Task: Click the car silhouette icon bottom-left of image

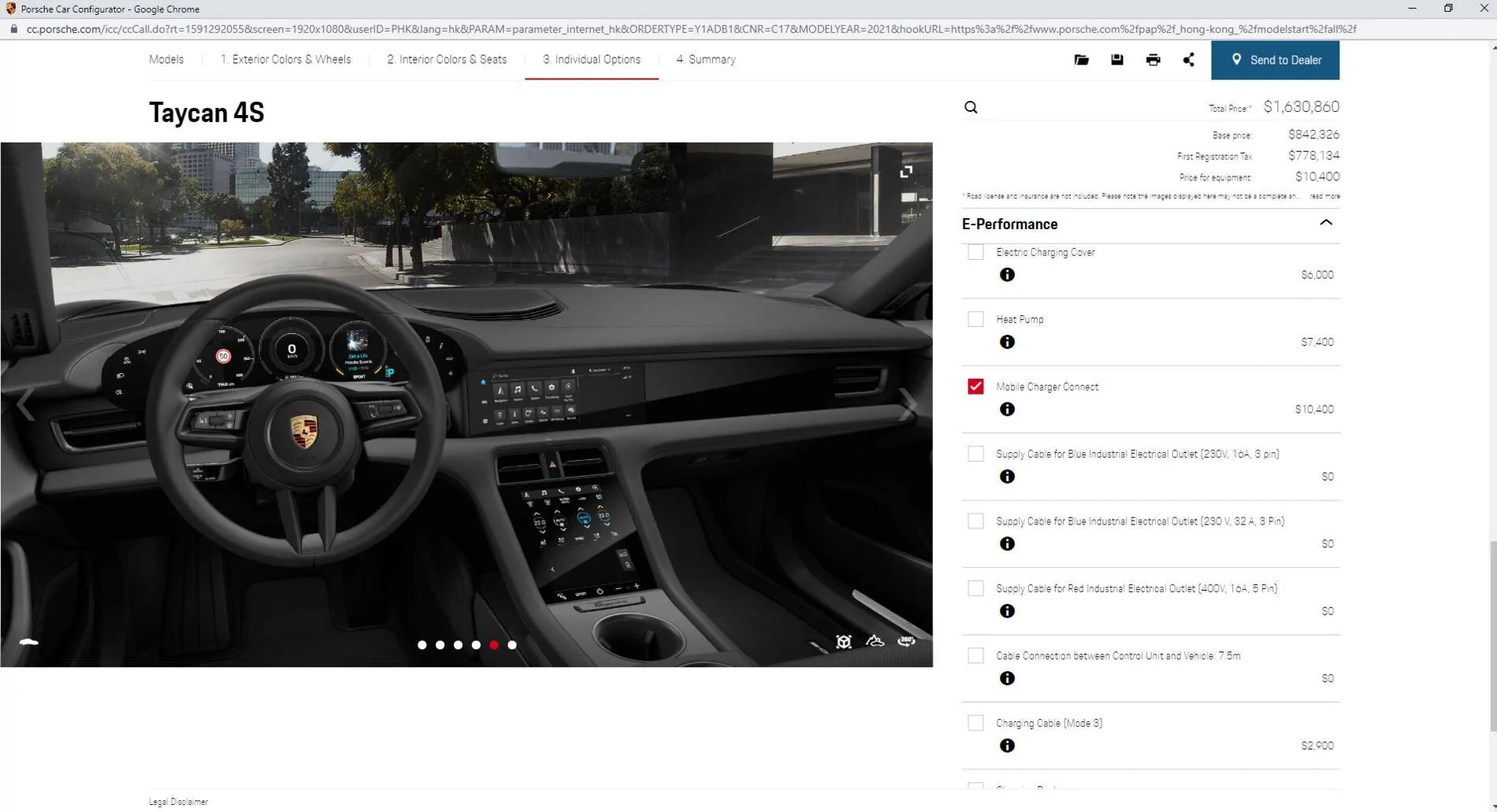Action: click(x=28, y=642)
